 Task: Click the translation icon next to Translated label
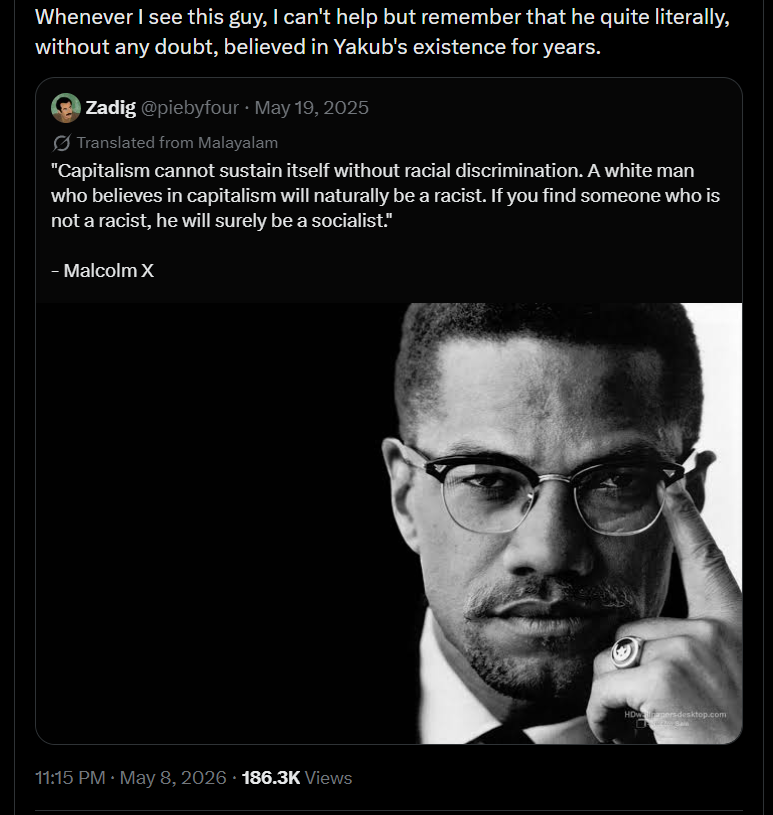(x=61, y=143)
